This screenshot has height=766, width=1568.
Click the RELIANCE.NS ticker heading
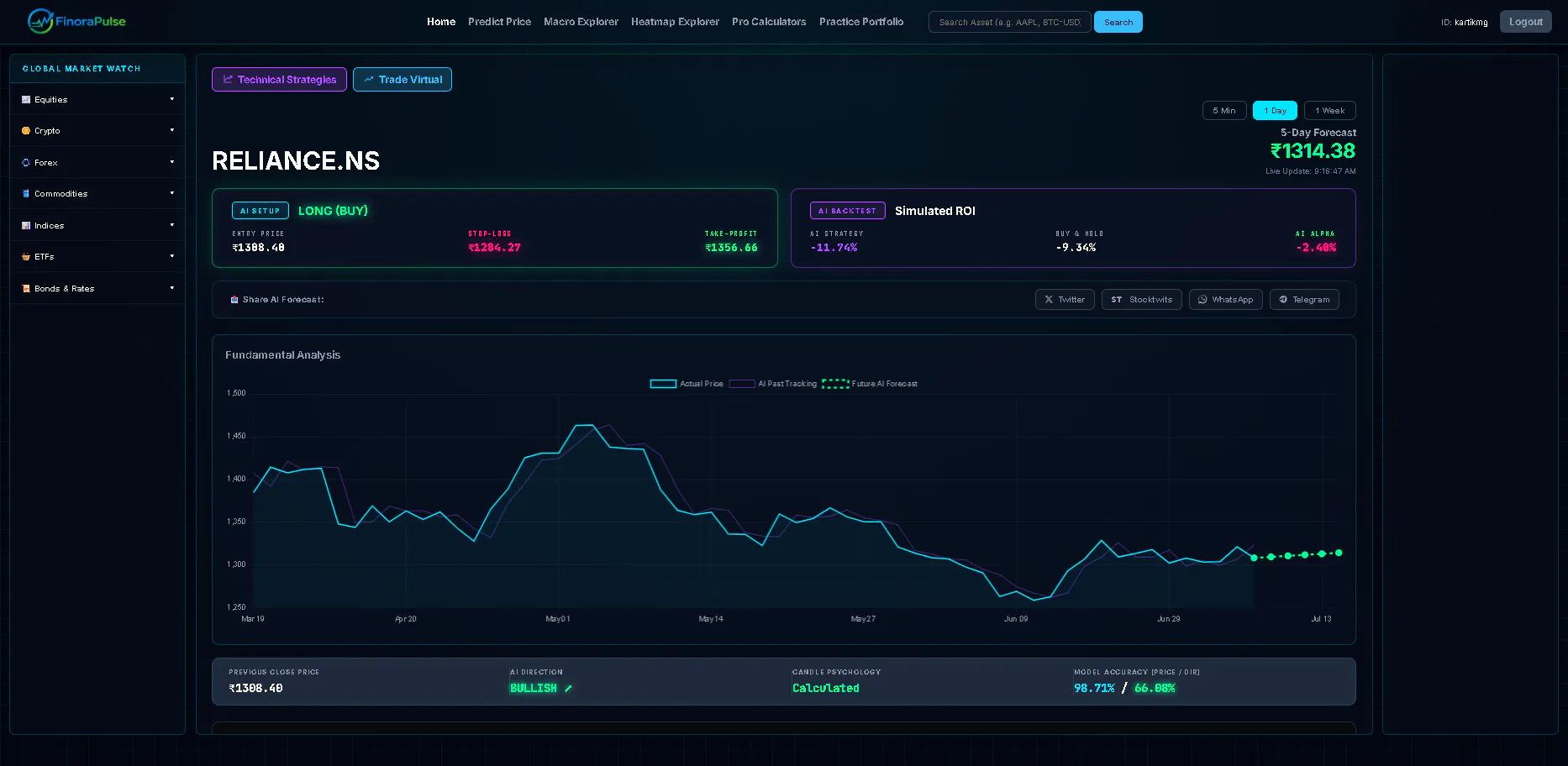(296, 160)
